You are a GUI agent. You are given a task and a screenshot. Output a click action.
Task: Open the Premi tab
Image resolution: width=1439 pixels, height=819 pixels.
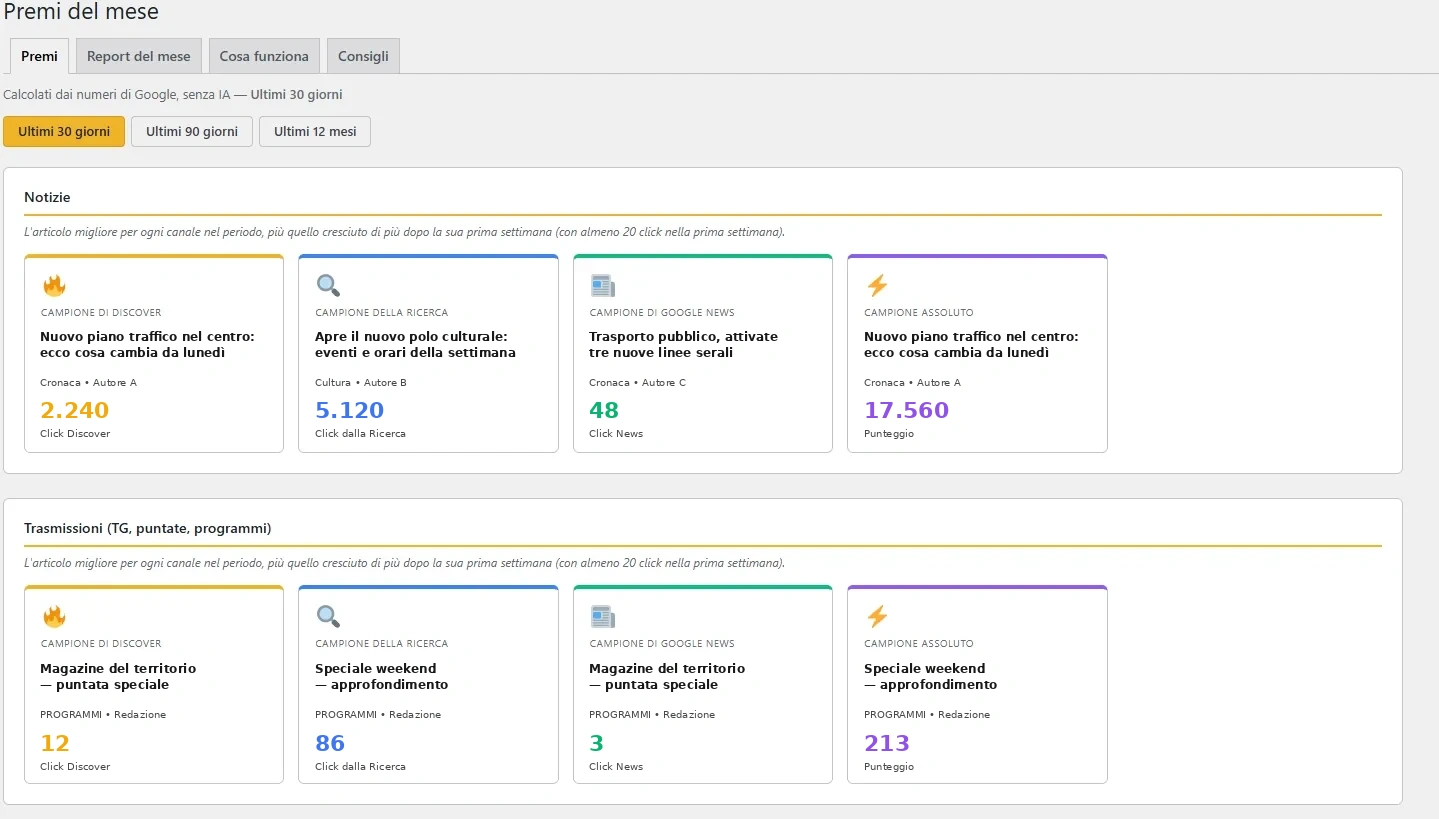39,56
